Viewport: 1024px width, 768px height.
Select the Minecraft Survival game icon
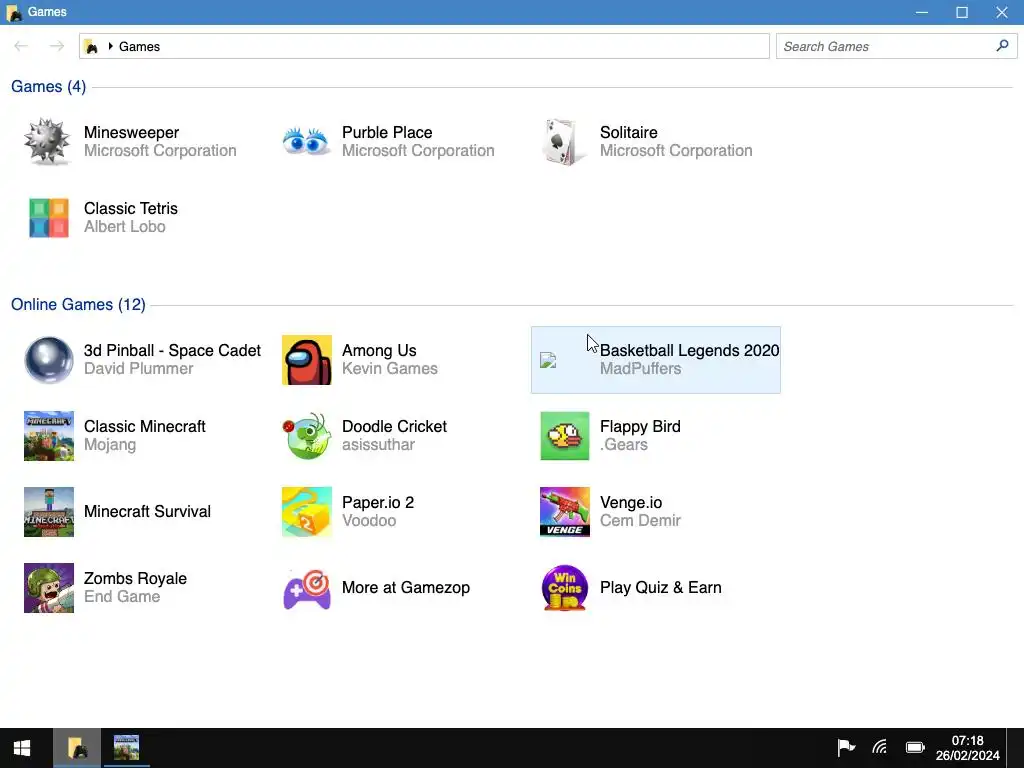[x=49, y=512]
